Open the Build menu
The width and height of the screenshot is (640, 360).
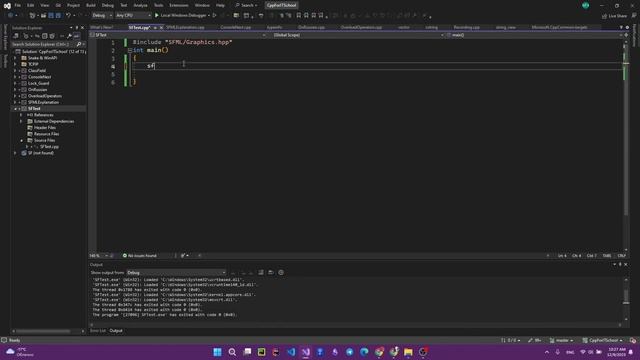(x=91, y=5)
